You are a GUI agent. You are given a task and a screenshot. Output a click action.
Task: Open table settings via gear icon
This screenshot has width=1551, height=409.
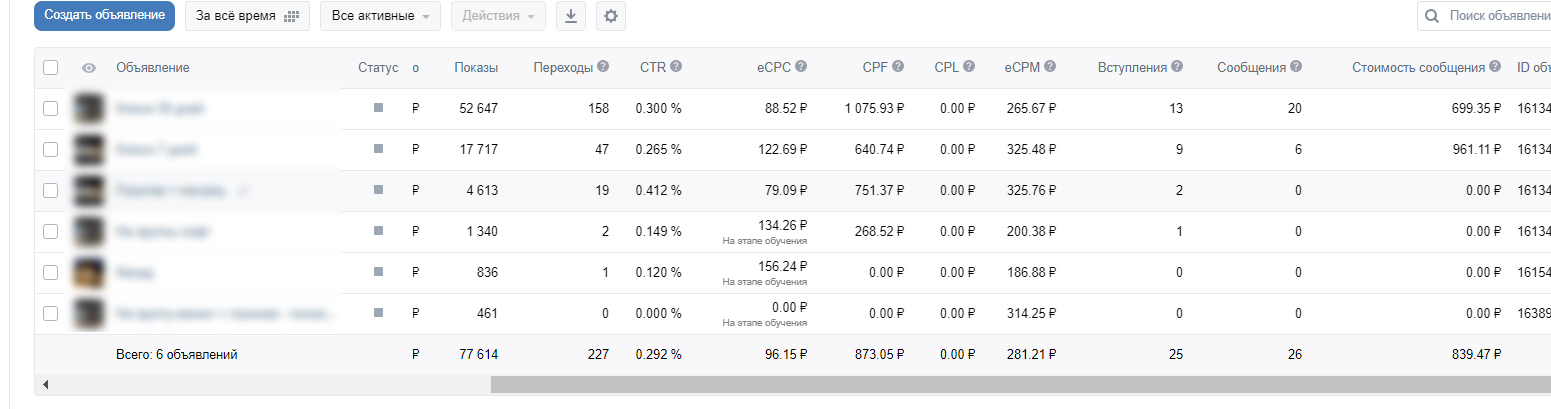[611, 16]
